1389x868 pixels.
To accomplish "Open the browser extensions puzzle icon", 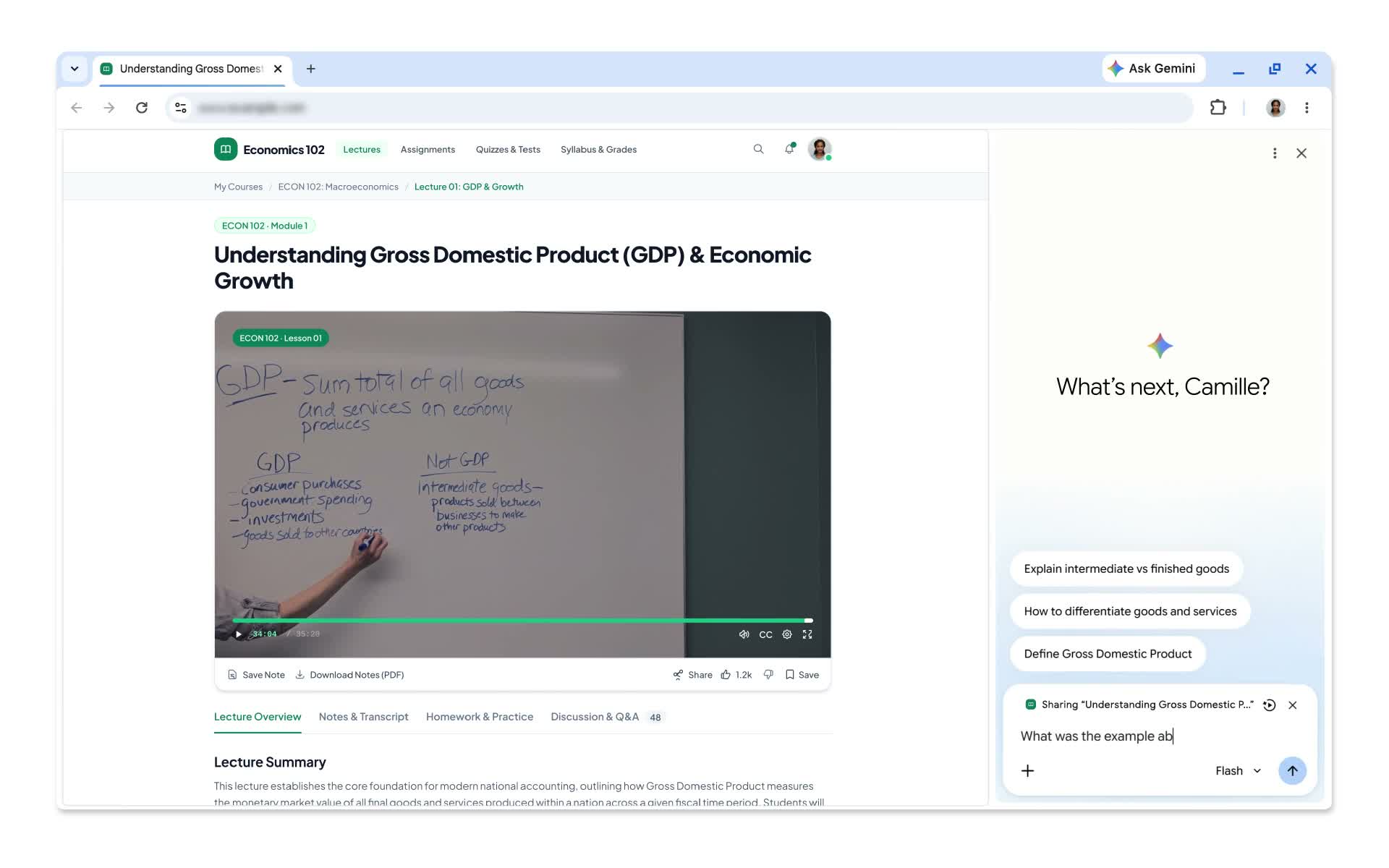I will coord(1218,108).
